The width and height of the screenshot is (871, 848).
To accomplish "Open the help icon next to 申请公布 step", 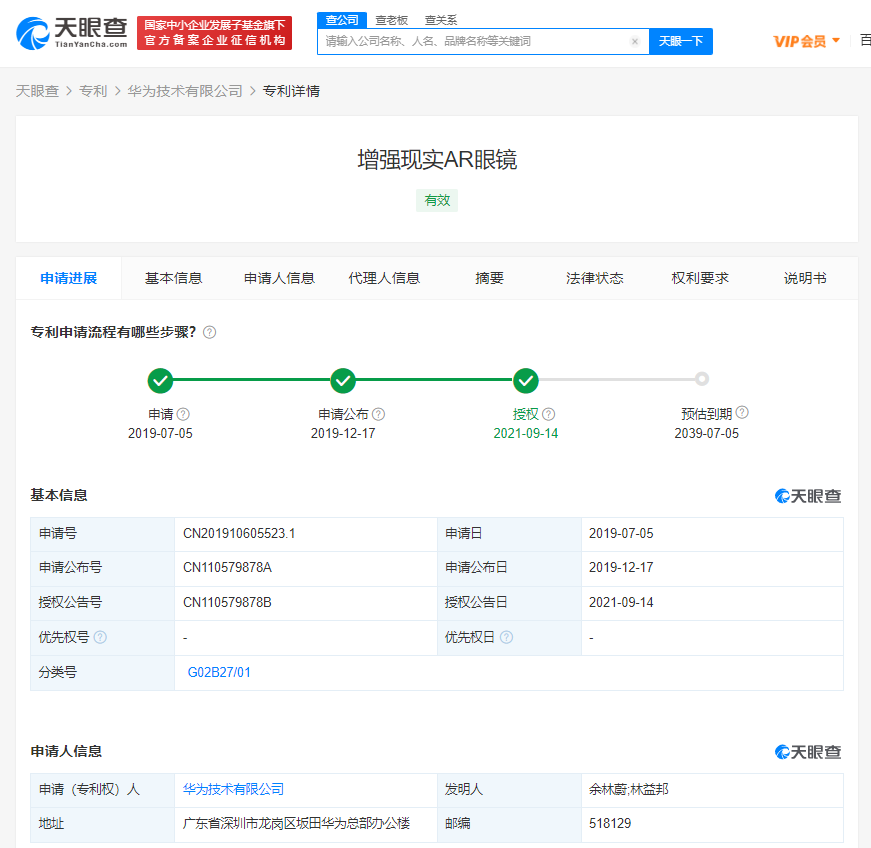I will click(x=378, y=414).
